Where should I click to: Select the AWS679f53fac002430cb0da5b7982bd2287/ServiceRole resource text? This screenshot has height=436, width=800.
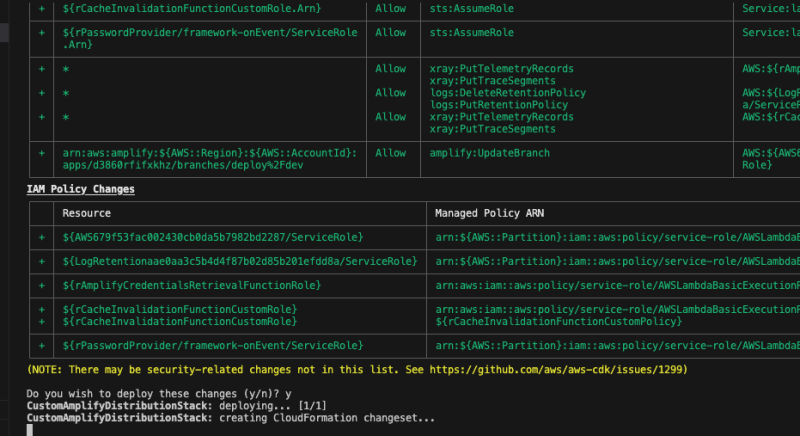pos(212,237)
